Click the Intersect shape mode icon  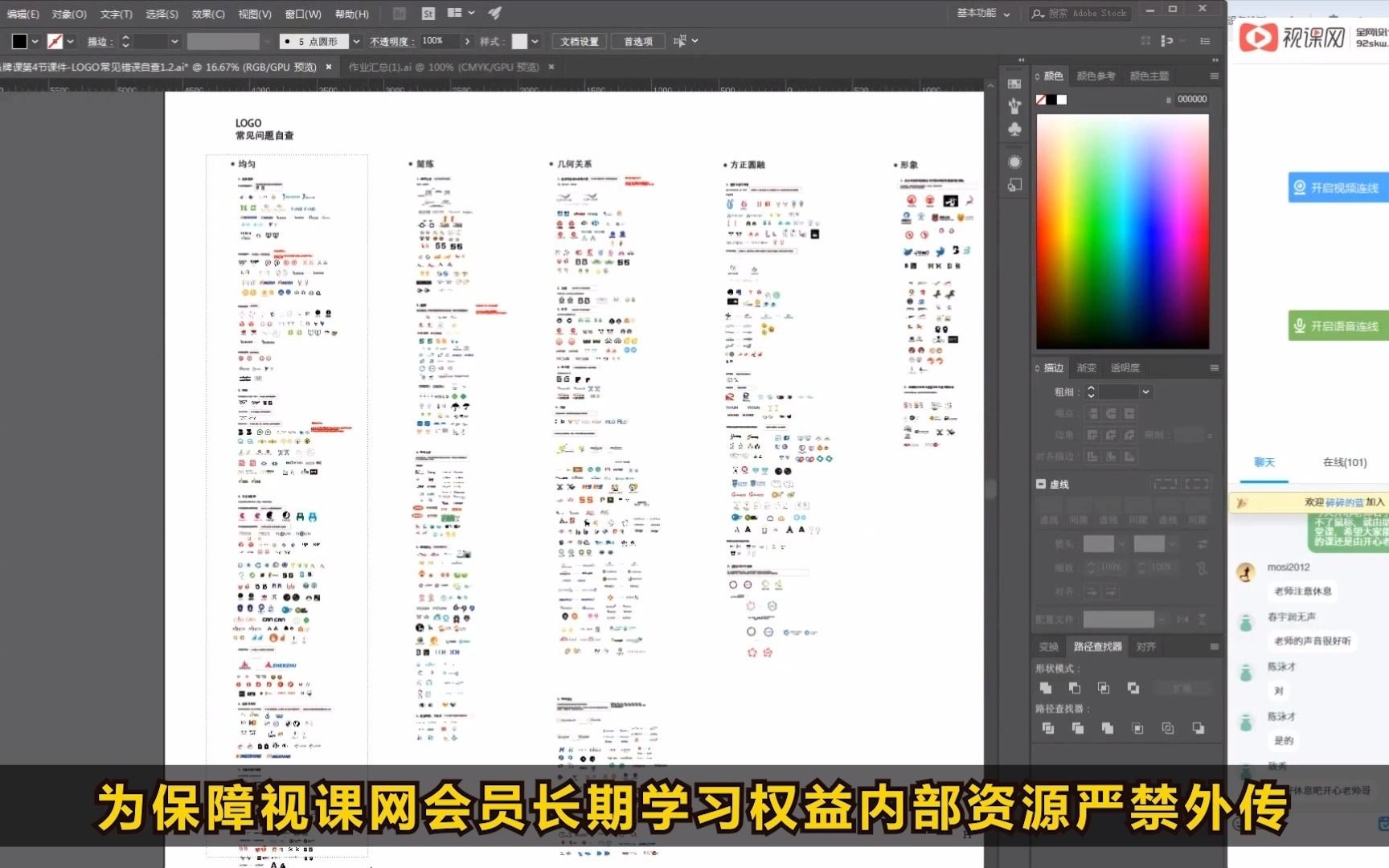(x=1104, y=688)
